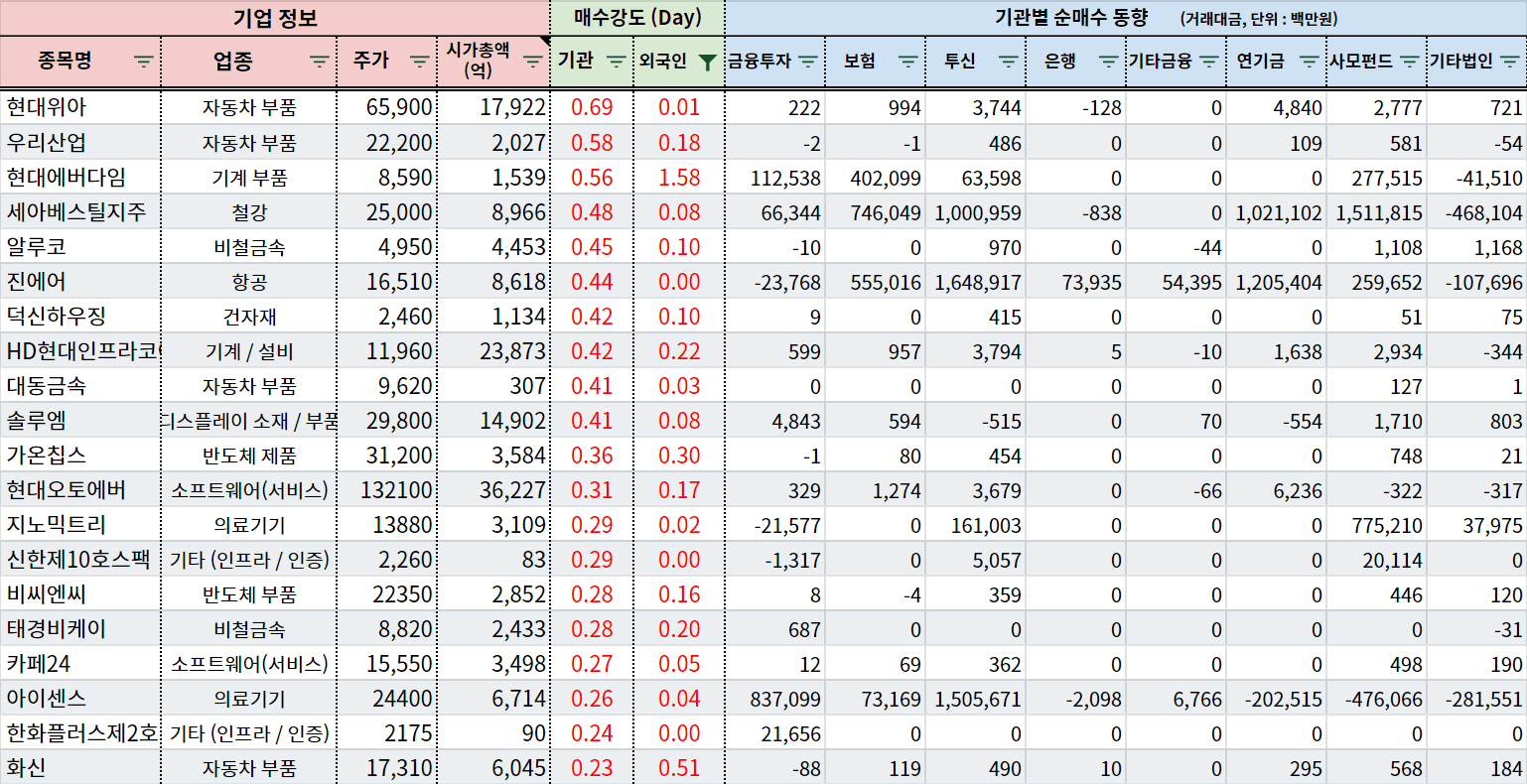Click stock name 알루코
1527x784 pixels.
(x=37, y=246)
